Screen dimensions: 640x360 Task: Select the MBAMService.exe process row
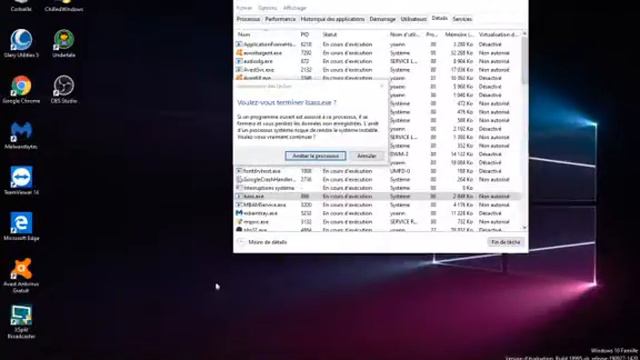click(x=378, y=205)
